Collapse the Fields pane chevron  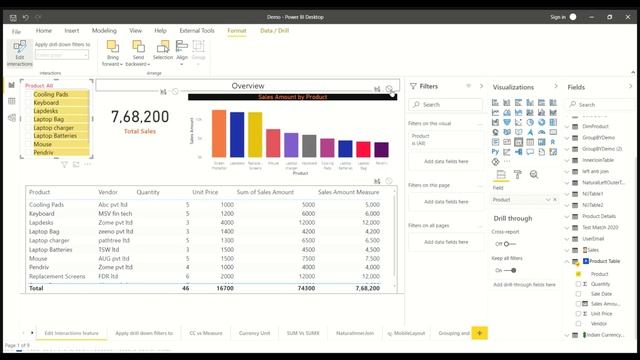[630, 87]
